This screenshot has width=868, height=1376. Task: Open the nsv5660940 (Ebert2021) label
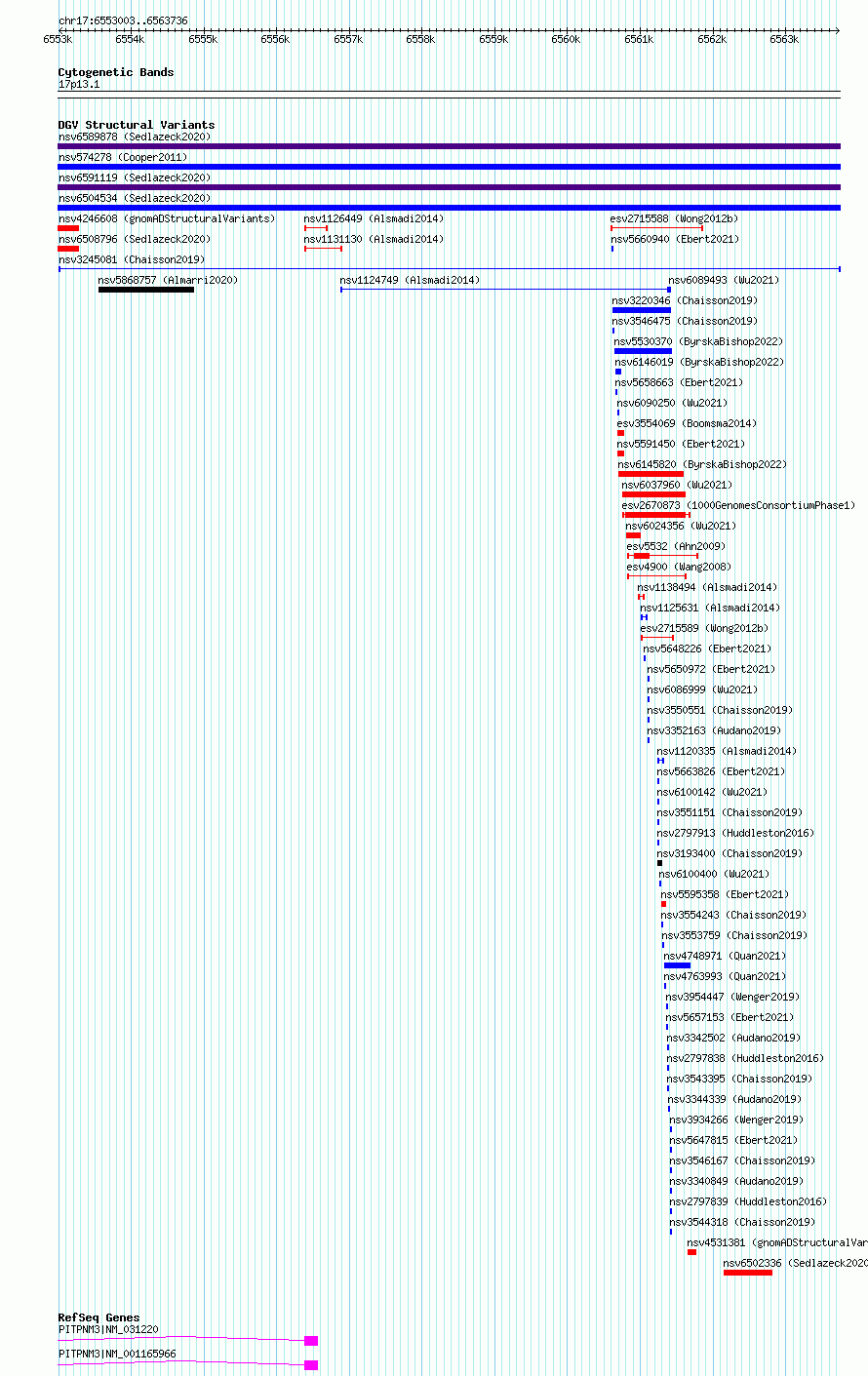pyautogui.click(x=675, y=239)
